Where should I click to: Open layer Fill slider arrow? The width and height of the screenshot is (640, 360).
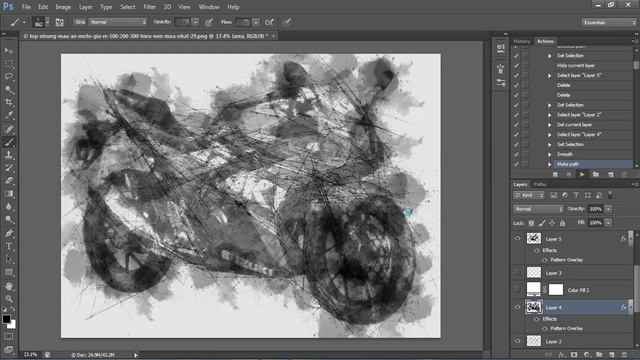(608, 223)
